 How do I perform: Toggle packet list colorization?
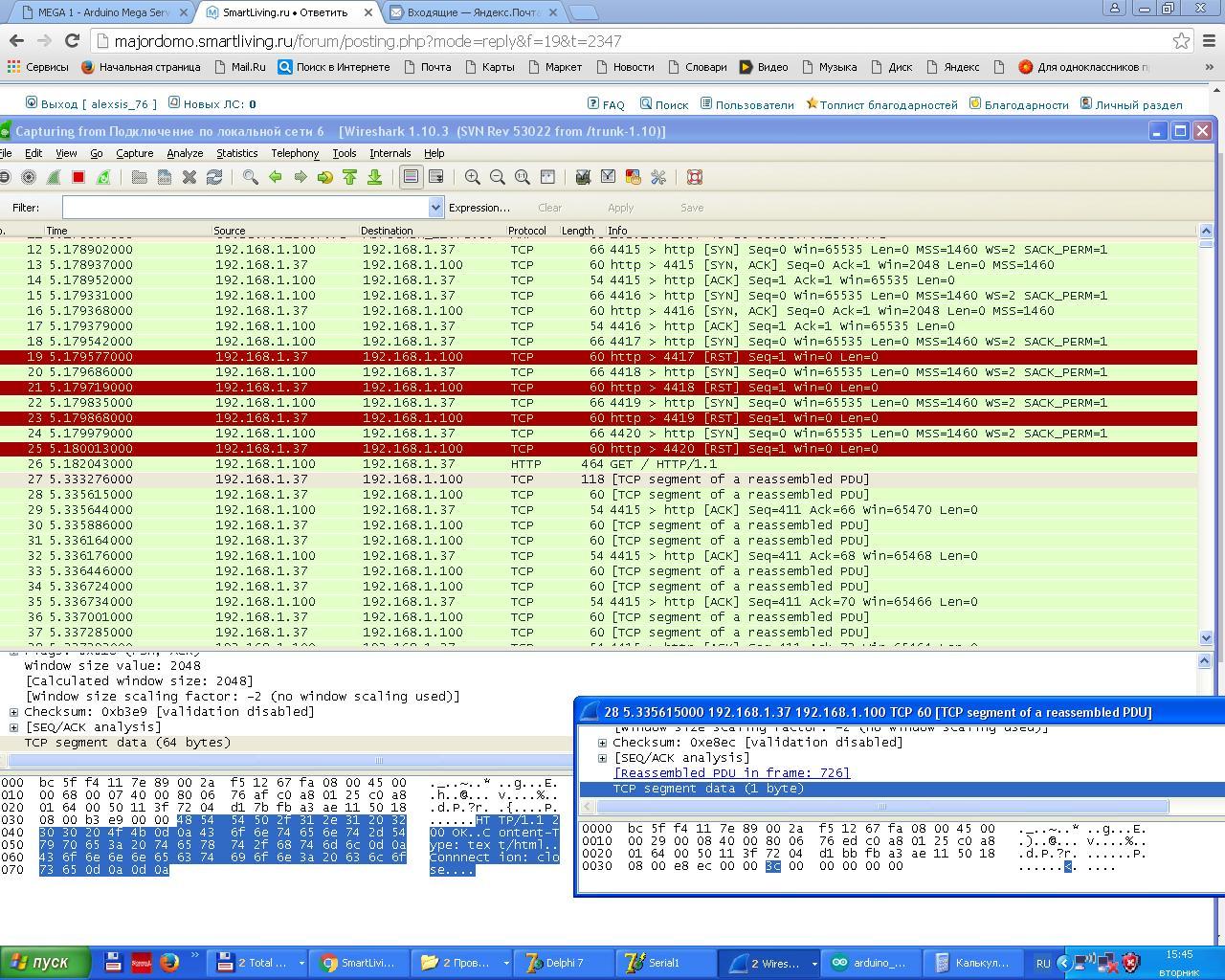pos(411,177)
